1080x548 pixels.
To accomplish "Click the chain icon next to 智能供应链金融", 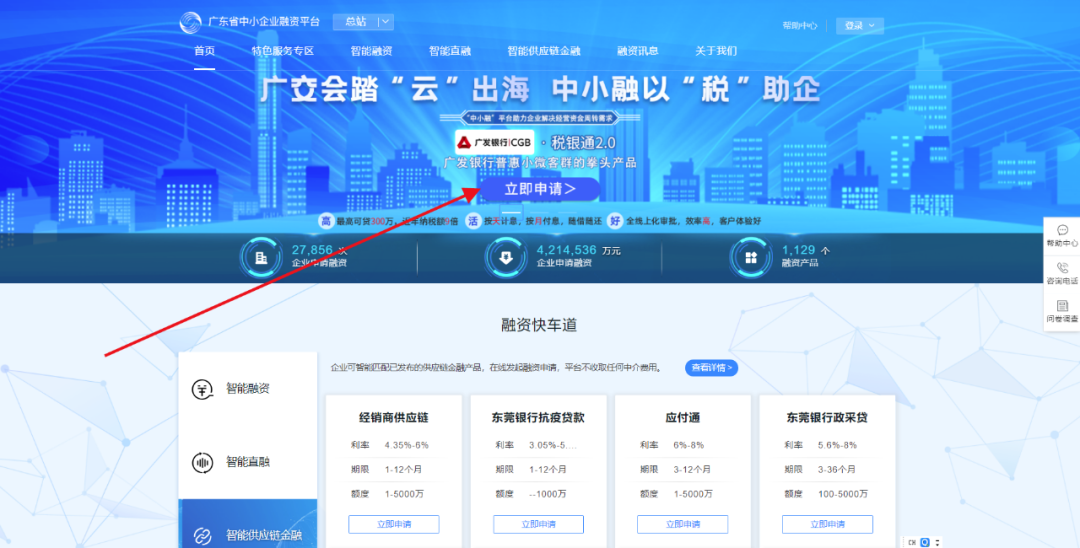I will tap(202, 536).
